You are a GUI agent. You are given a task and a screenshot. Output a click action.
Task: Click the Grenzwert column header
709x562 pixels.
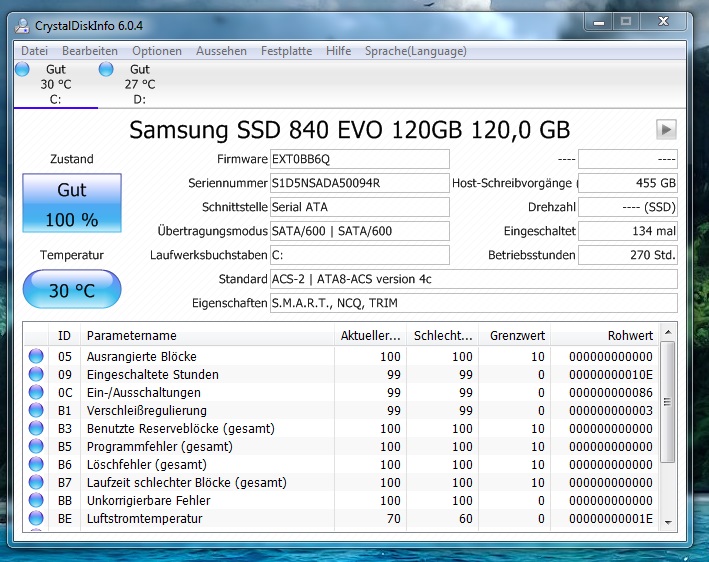515,335
